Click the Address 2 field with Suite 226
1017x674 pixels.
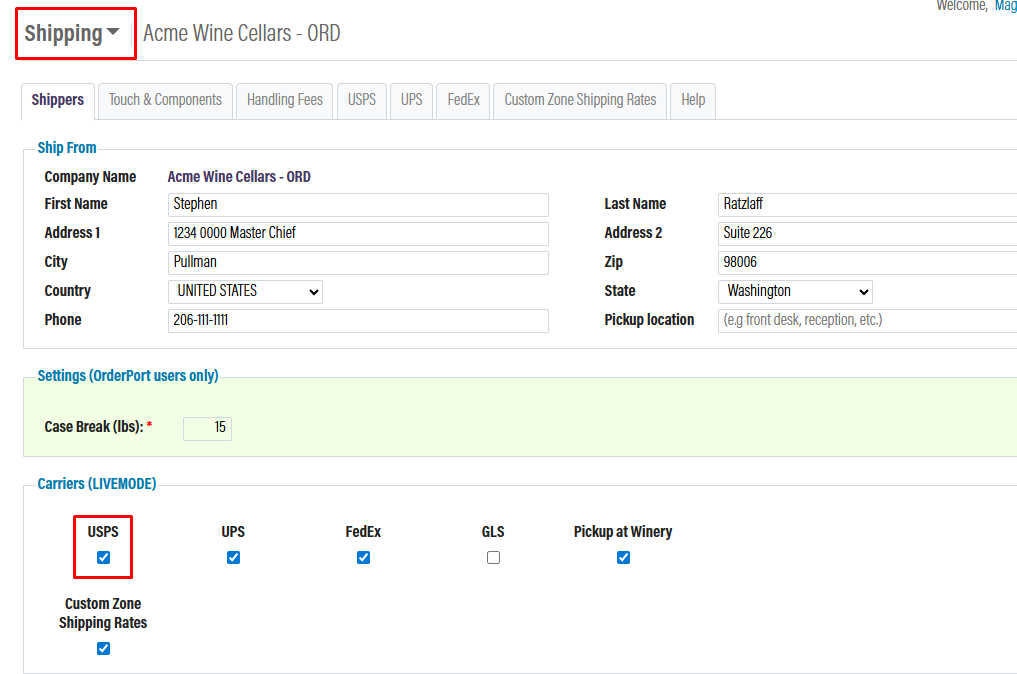(867, 234)
